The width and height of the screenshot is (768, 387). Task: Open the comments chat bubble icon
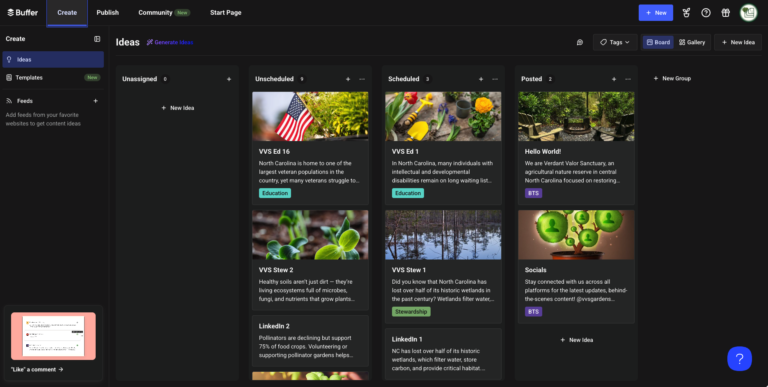579,43
